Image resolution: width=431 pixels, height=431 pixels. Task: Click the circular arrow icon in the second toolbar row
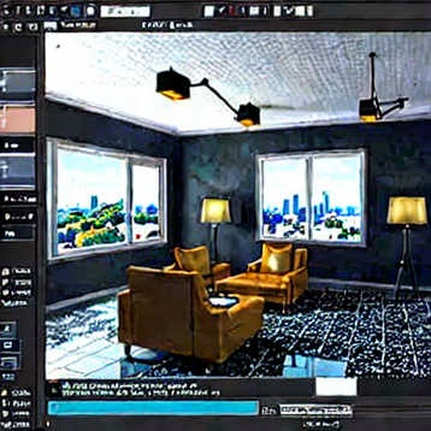pos(19,27)
